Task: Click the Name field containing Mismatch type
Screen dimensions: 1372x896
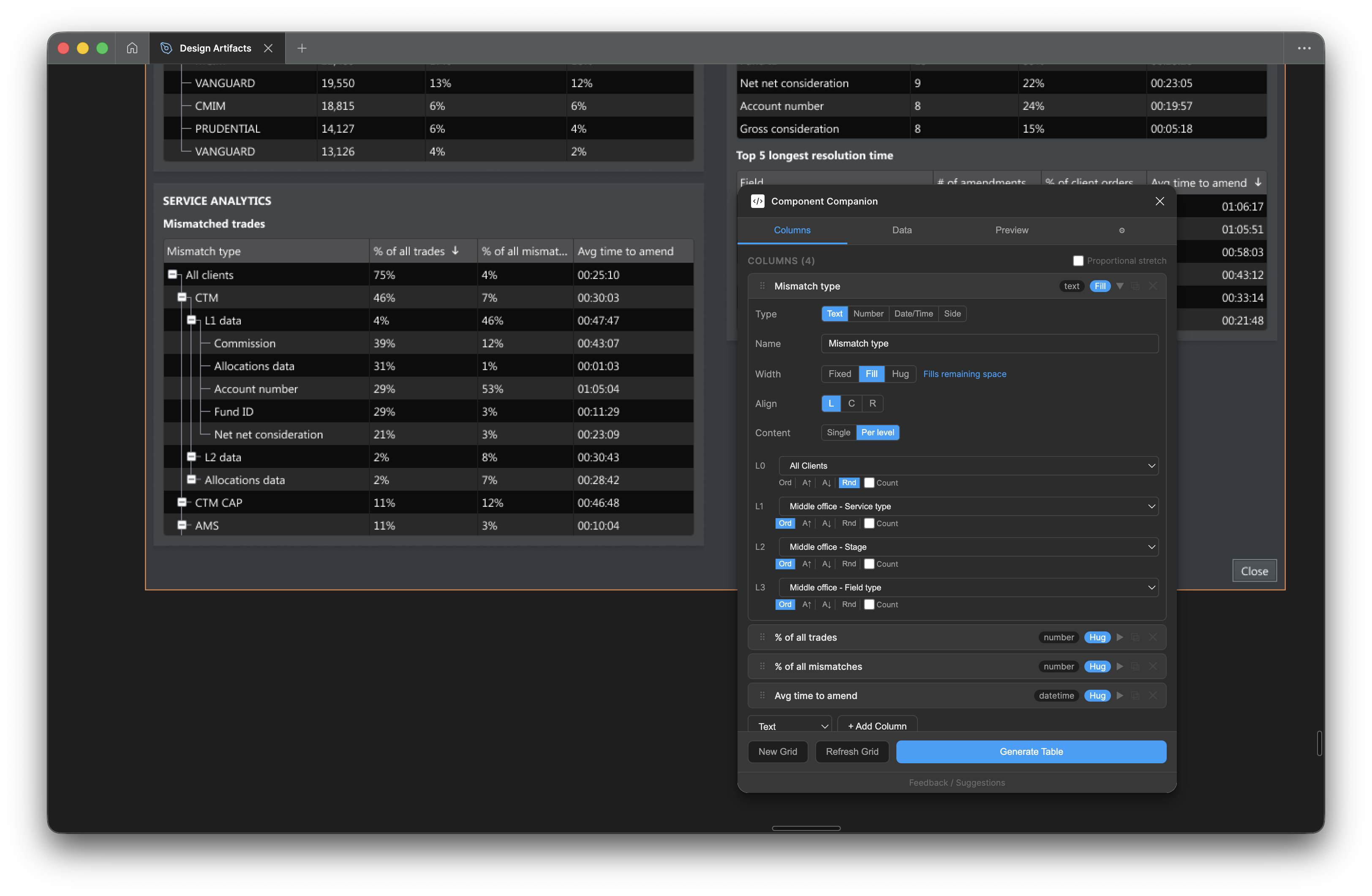Action: (989, 344)
